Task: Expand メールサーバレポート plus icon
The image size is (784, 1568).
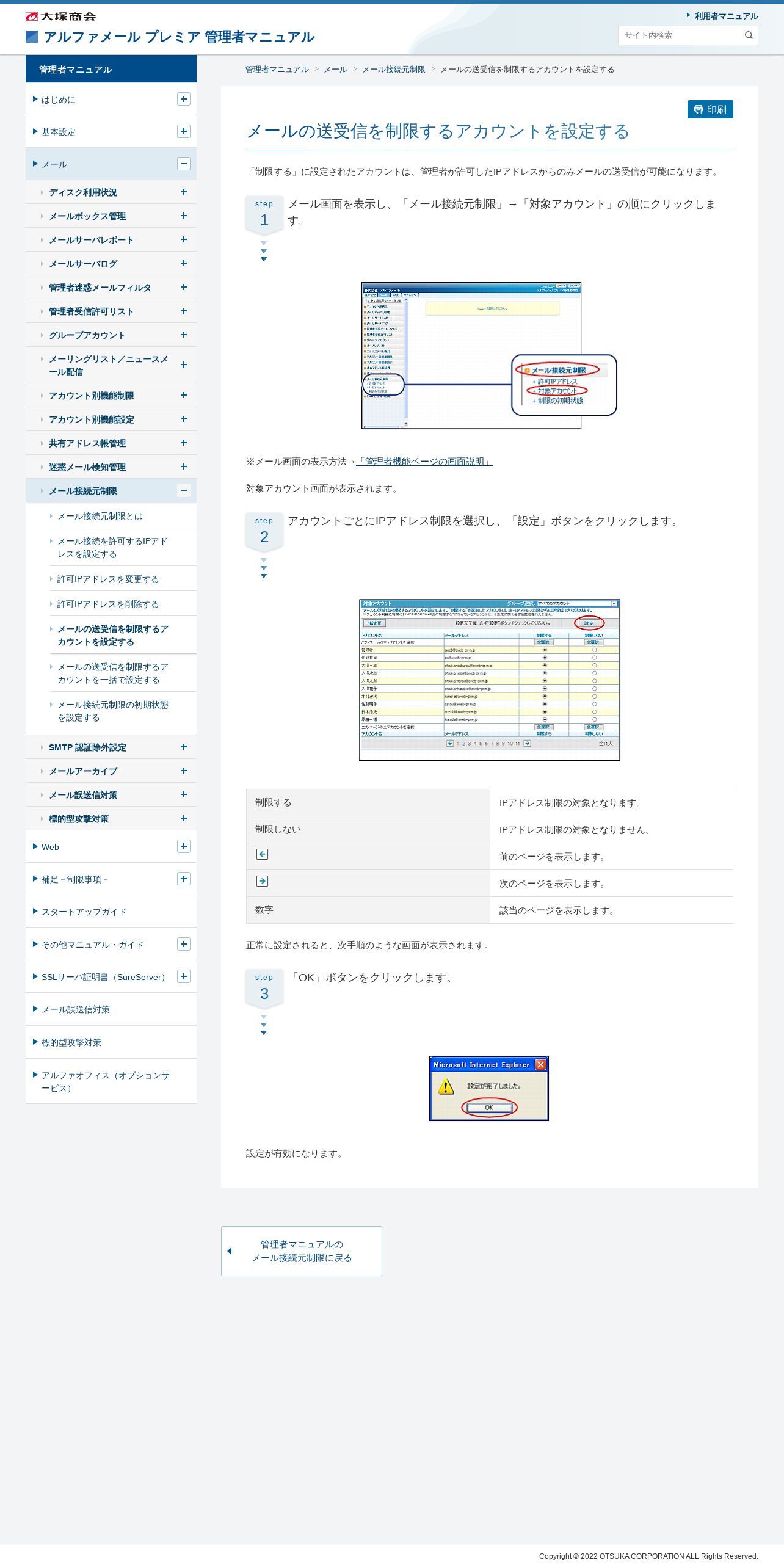Action: tap(184, 239)
